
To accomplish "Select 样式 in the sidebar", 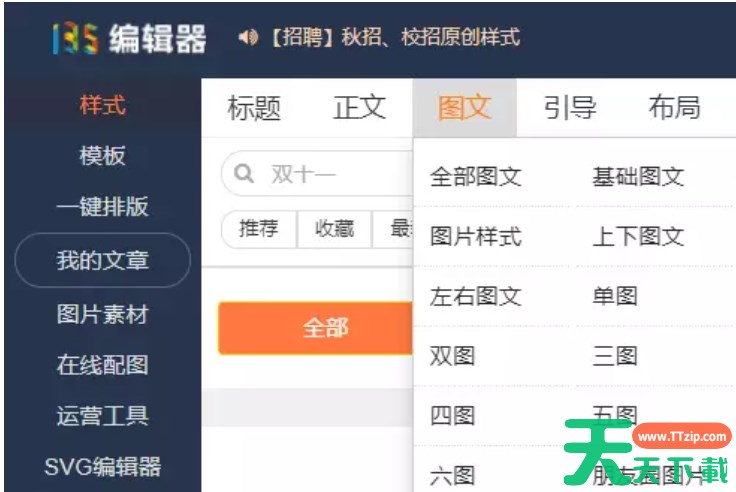I will [102, 104].
